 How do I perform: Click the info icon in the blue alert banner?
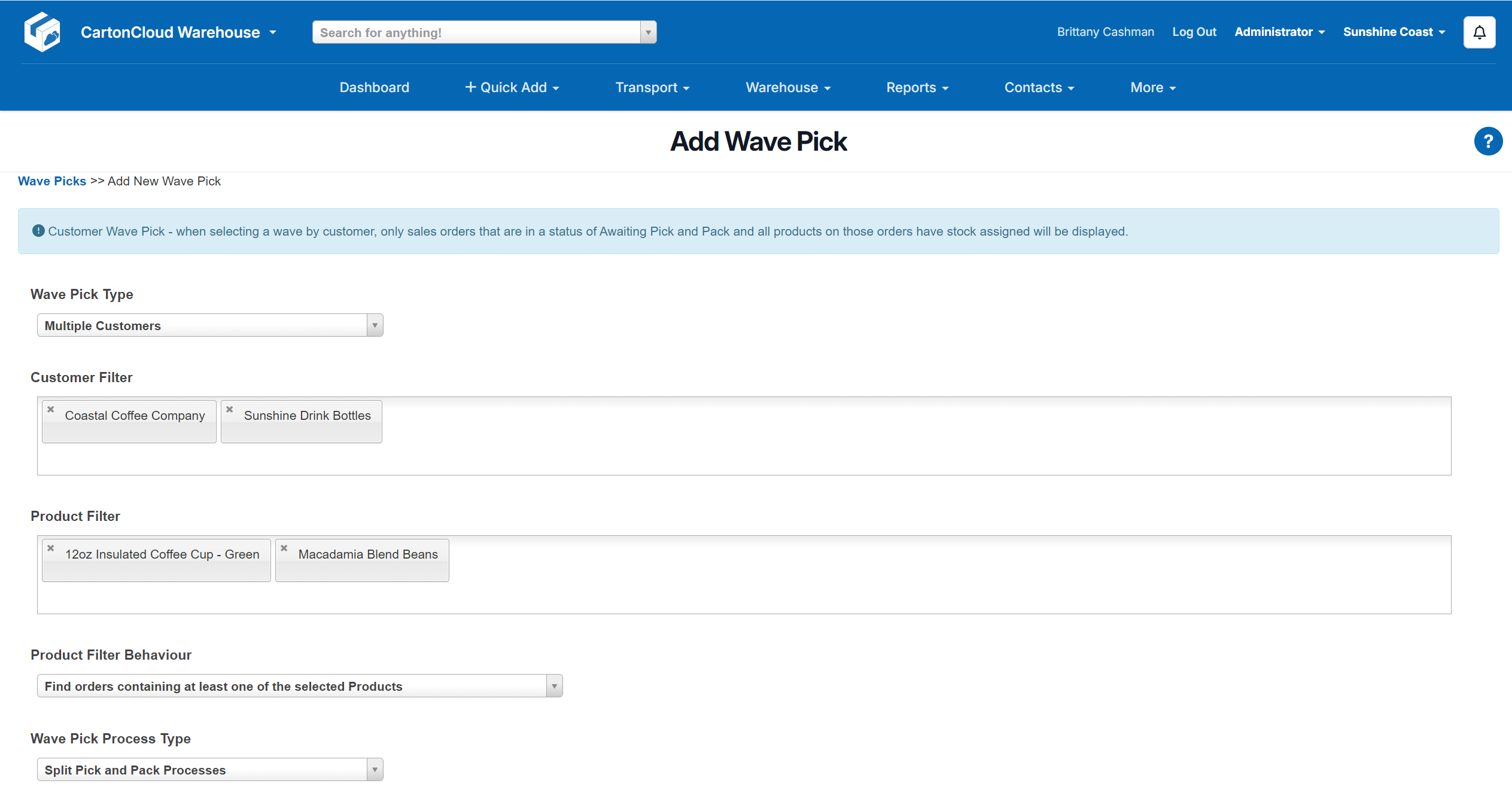(x=38, y=231)
